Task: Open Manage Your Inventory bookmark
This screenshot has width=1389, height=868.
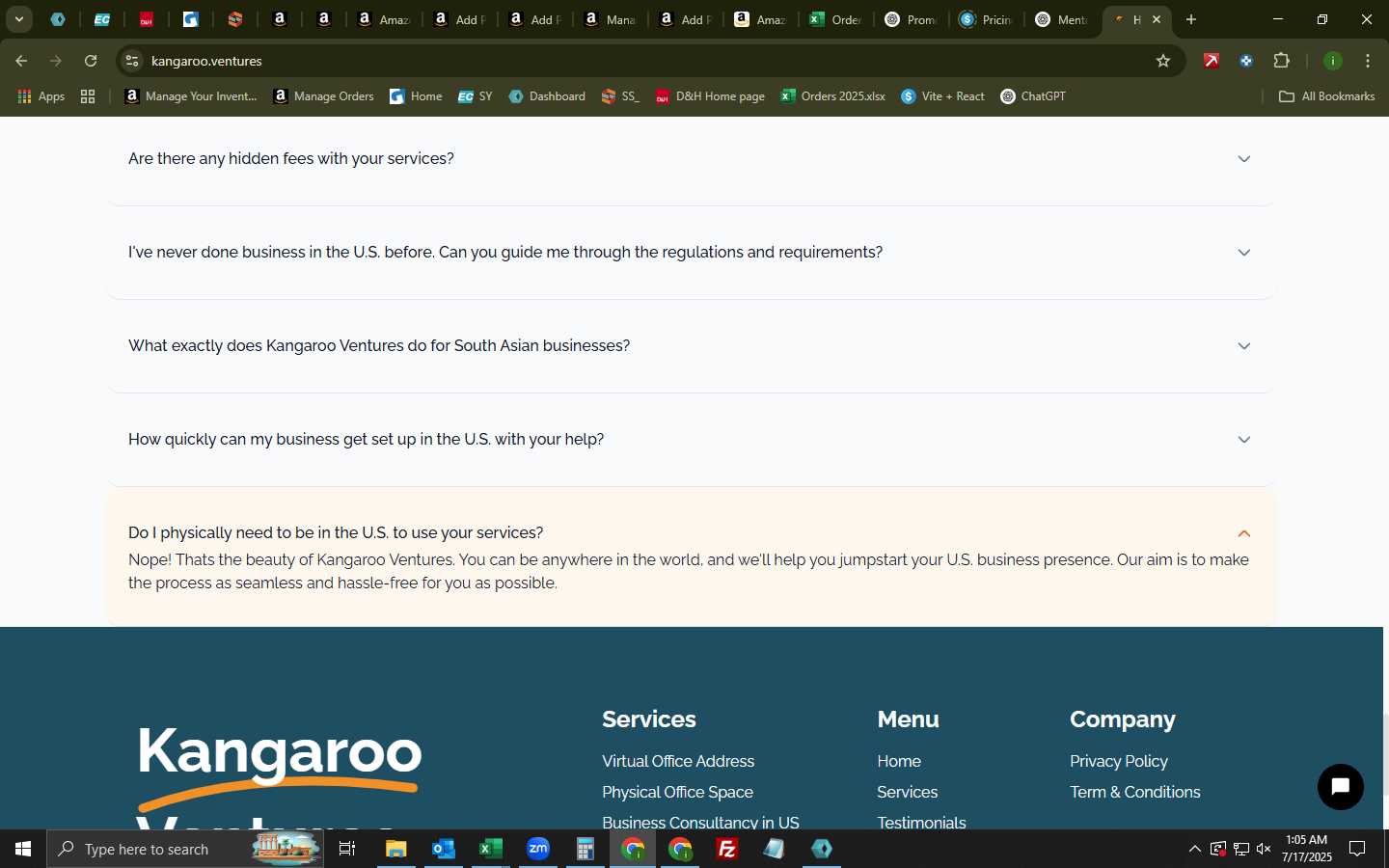Action: tap(190, 96)
